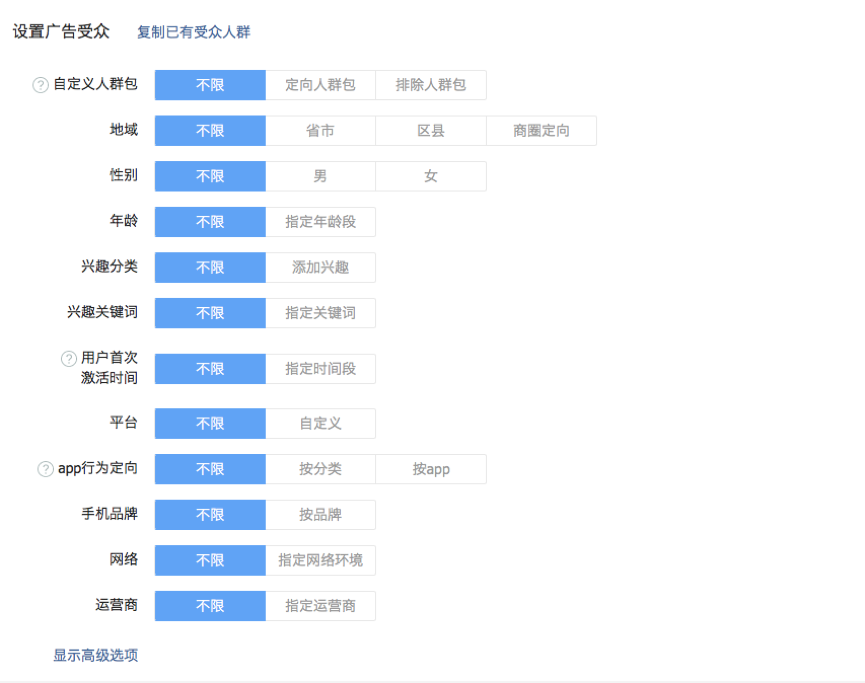Choose 自定义 platform option
865x683 pixels.
tap(320, 423)
